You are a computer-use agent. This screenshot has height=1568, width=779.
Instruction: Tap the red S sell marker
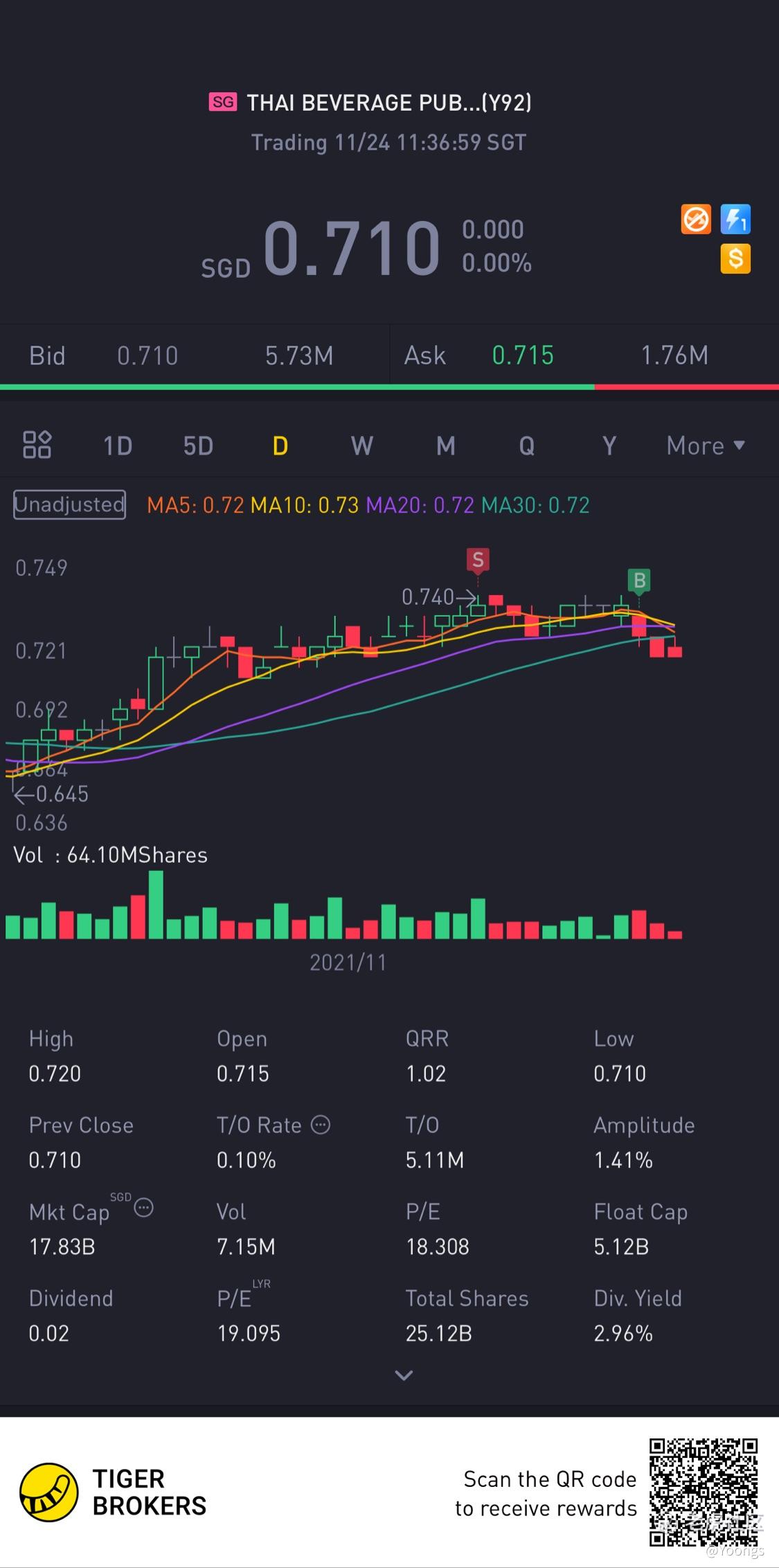click(x=478, y=560)
